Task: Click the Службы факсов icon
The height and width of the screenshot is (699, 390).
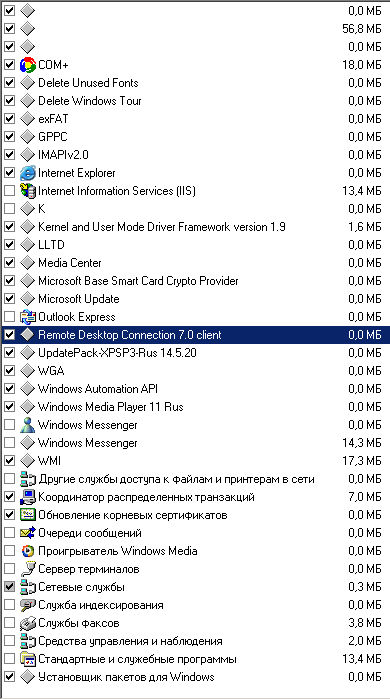Action: coord(28,623)
